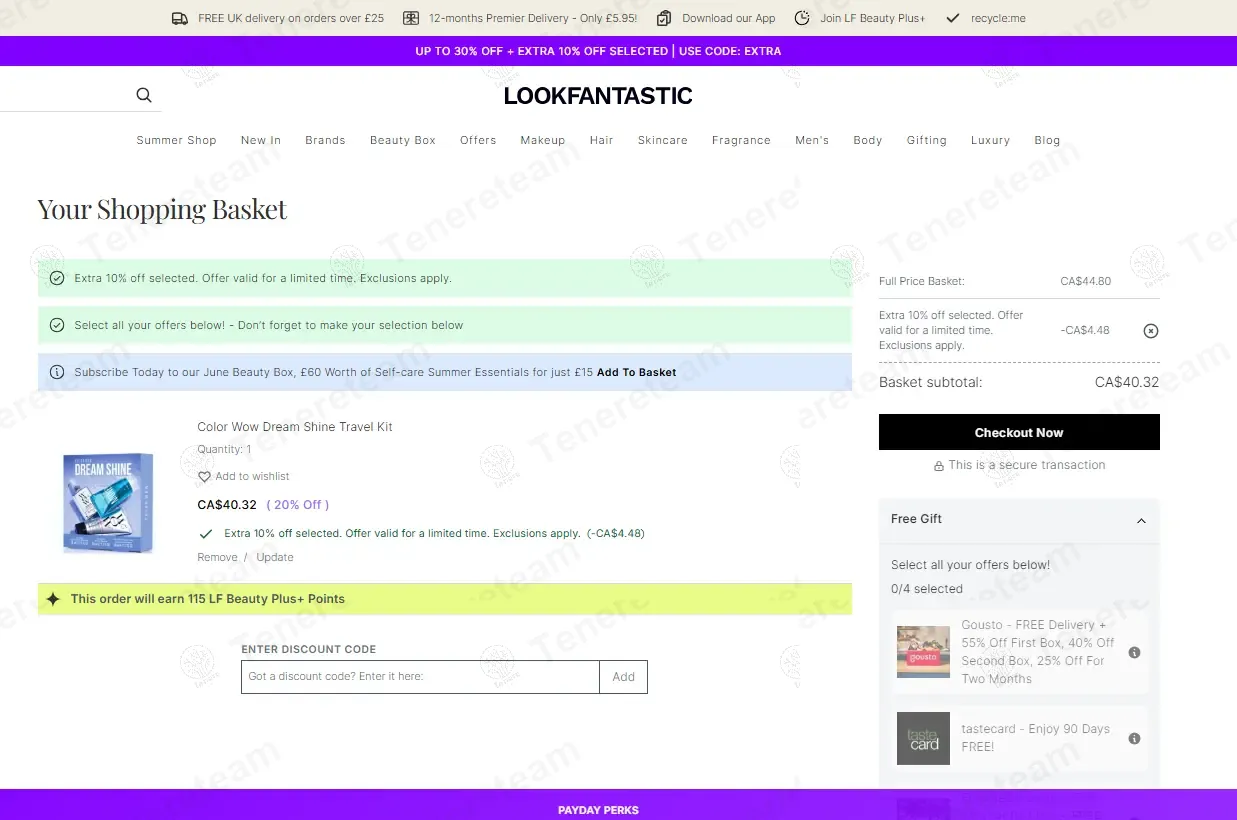Open info for tastecard offer
1237x820 pixels.
pyautogui.click(x=1134, y=738)
